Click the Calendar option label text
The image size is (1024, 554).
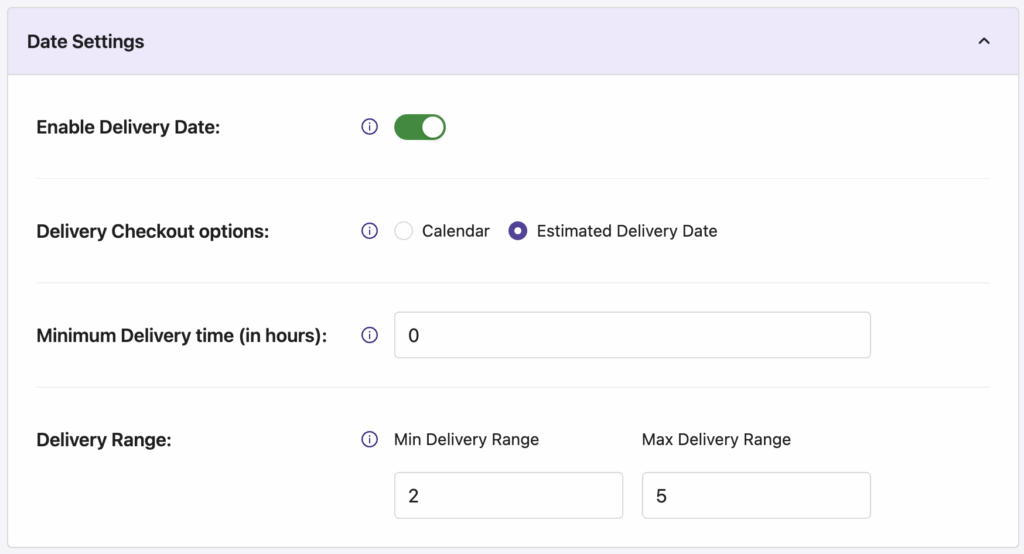click(456, 231)
